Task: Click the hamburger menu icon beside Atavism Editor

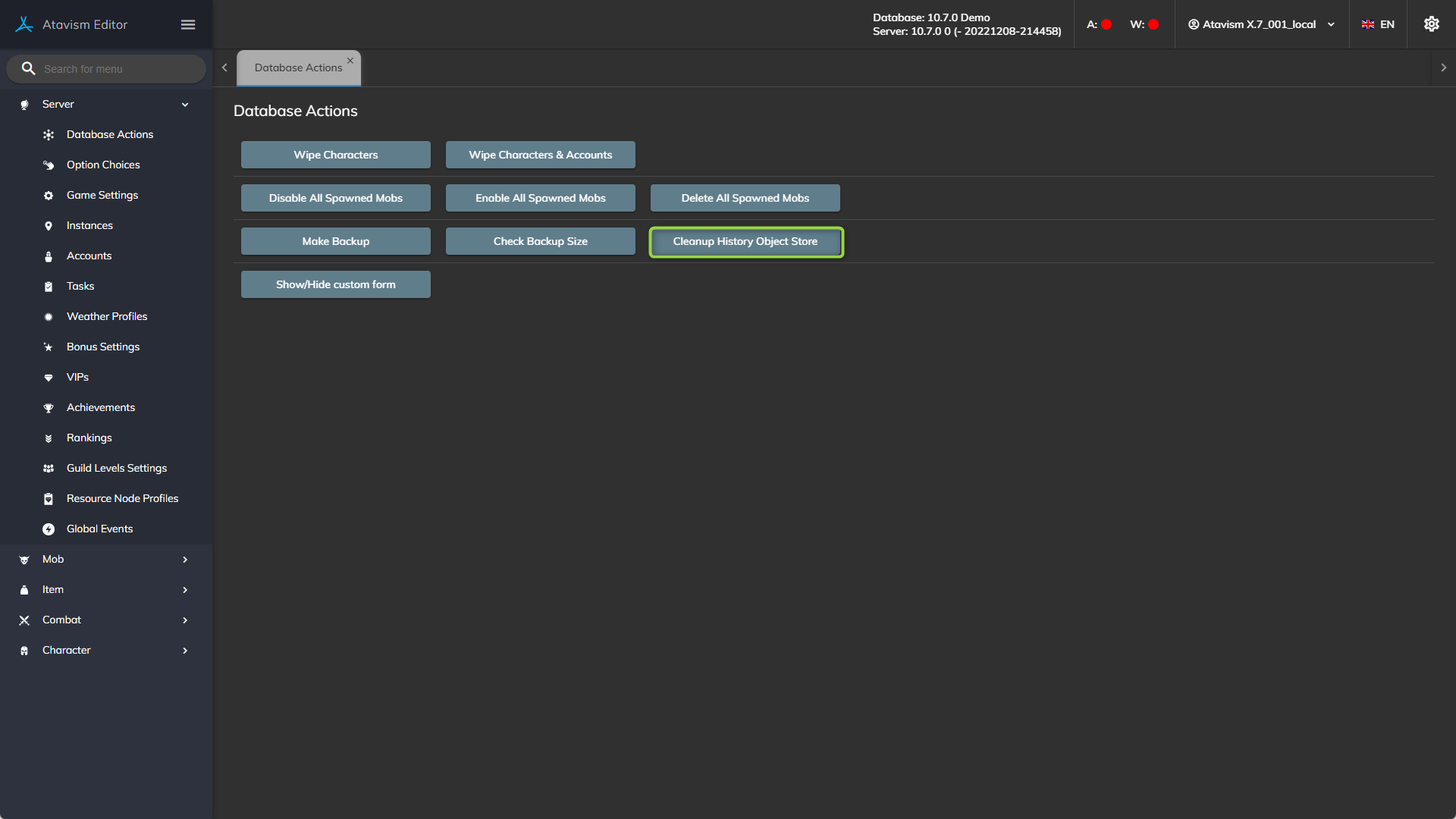Action: pos(188,25)
